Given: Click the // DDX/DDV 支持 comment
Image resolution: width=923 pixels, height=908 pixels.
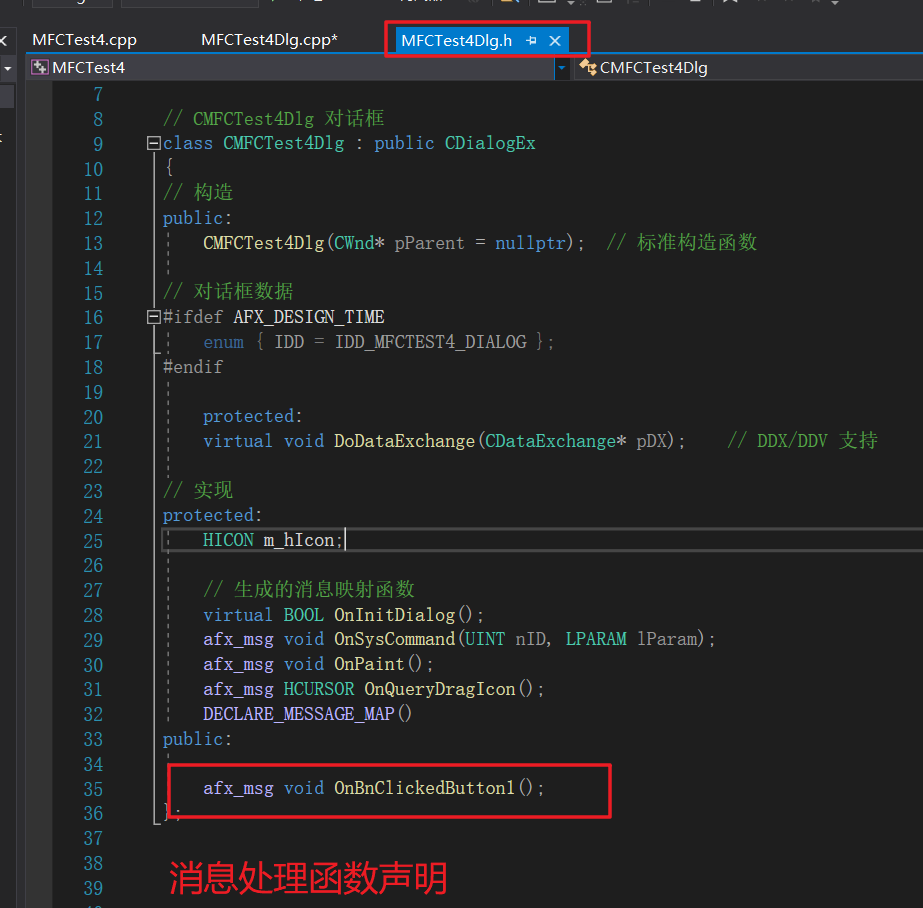Looking at the screenshot, I should pyautogui.click(x=802, y=441).
